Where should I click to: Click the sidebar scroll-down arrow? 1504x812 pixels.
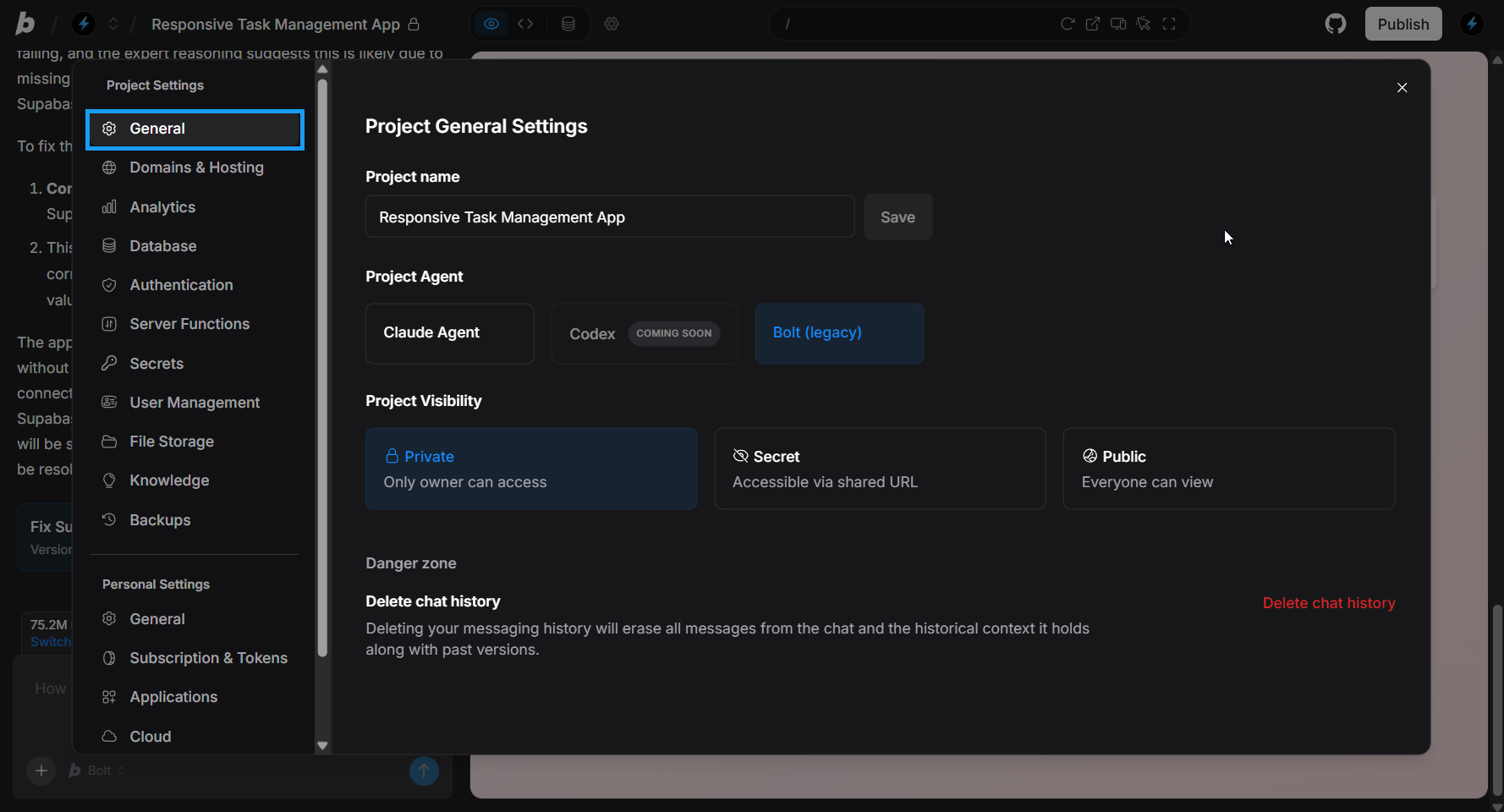(322, 745)
